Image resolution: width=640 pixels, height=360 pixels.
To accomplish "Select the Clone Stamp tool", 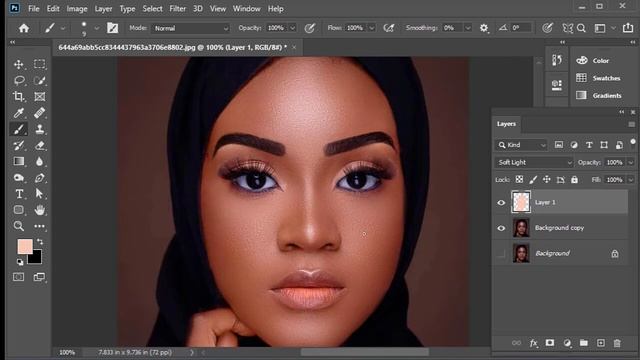I will point(40,129).
